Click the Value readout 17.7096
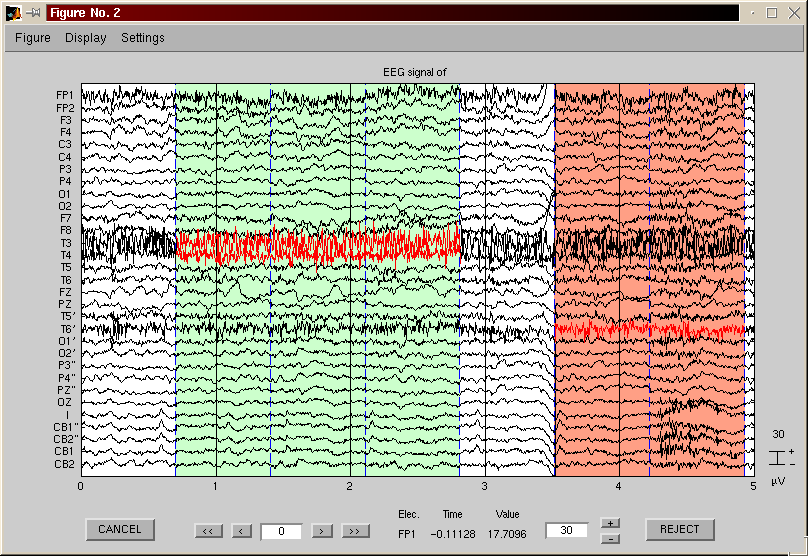Viewport: 808px width, 556px height. 507,534
